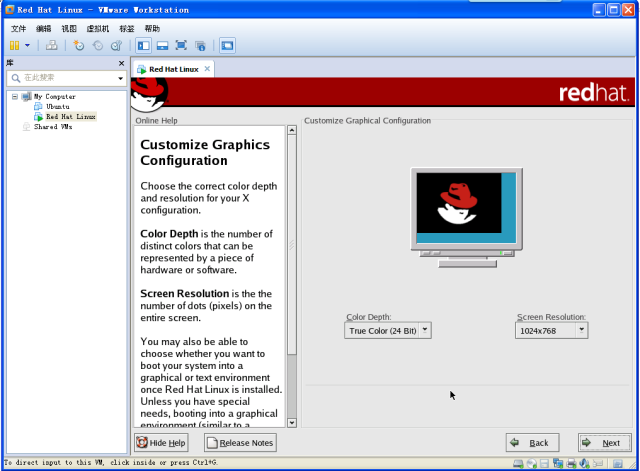The height and width of the screenshot is (471, 640).
Task: Enter full screen mode icon
Action: pos(181,45)
